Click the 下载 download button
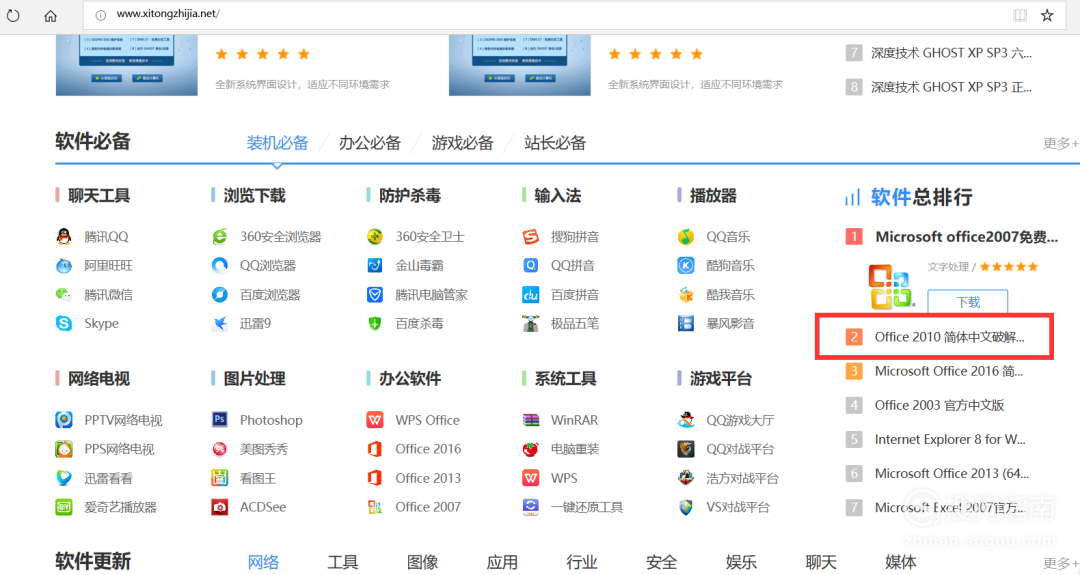This screenshot has width=1080, height=575. click(x=968, y=302)
